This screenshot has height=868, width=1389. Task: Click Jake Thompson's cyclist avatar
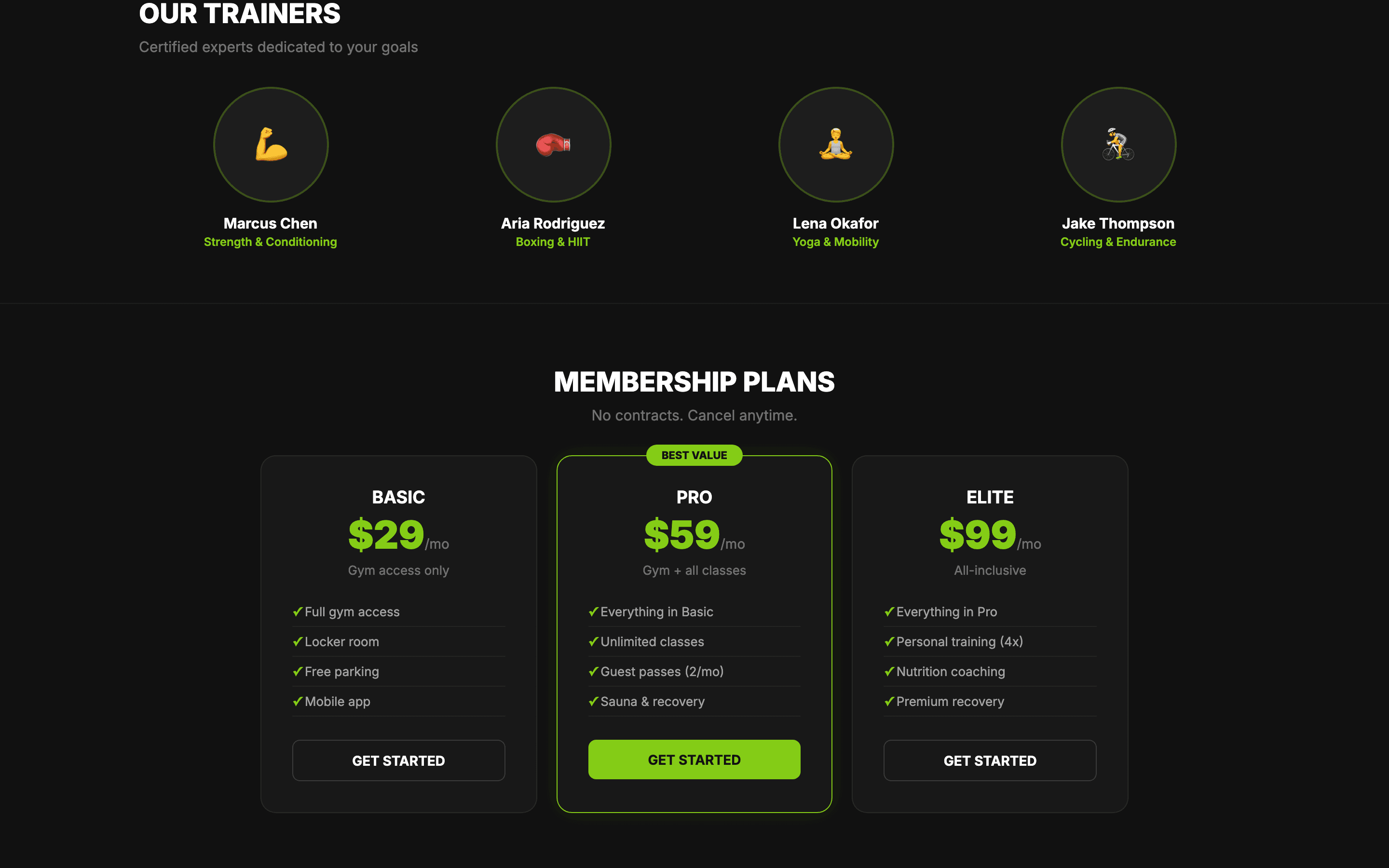click(x=1117, y=145)
